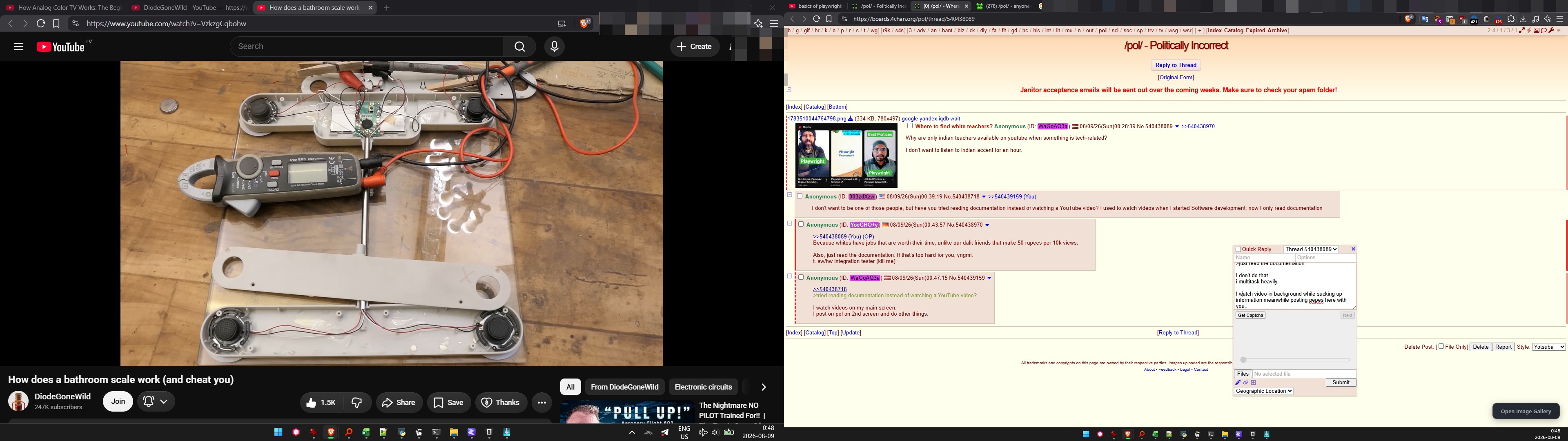Tick the checkbox on post No.540439159
Viewport: 1568px width, 441px height.
pos(801,277)
